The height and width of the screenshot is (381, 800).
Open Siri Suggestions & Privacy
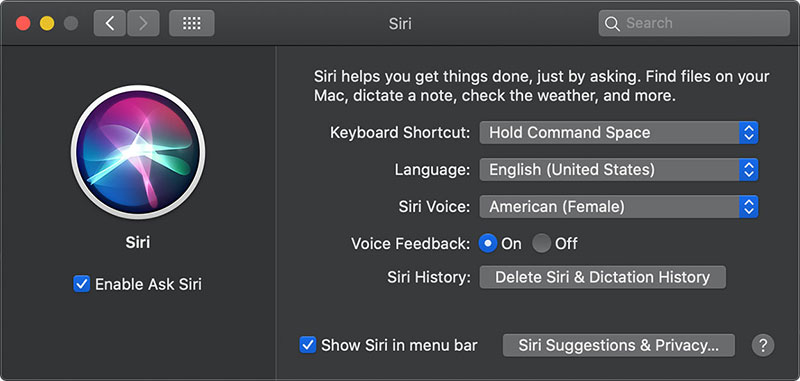pos(619,345)
